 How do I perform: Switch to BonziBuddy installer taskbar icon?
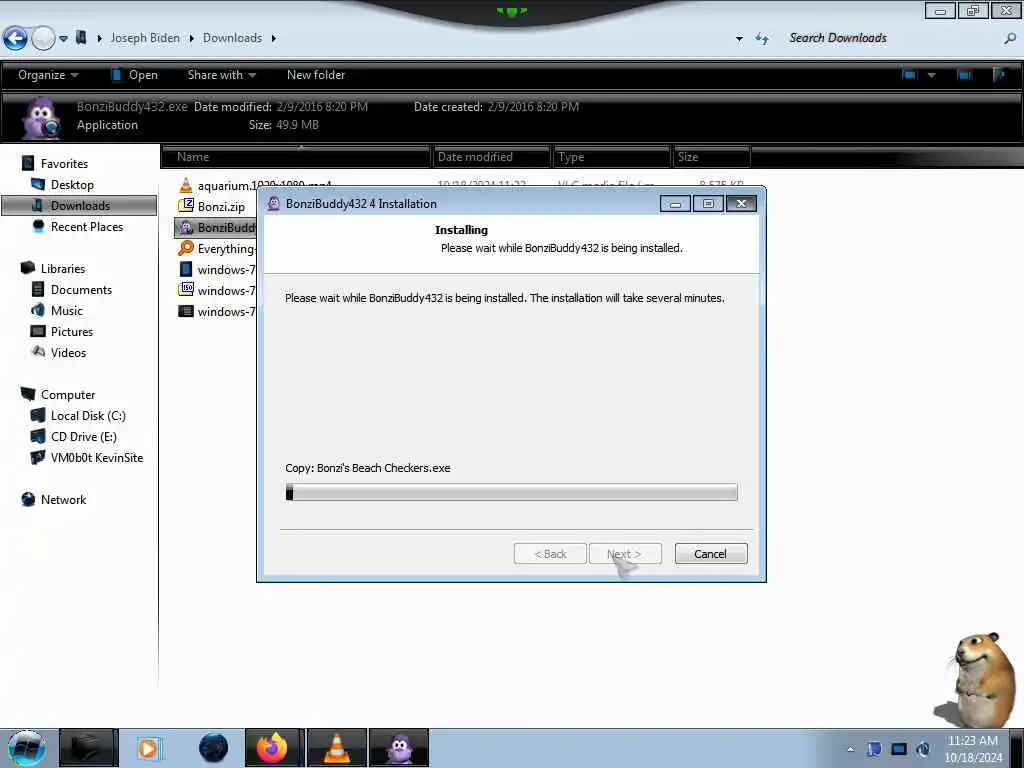click(399, 748)
